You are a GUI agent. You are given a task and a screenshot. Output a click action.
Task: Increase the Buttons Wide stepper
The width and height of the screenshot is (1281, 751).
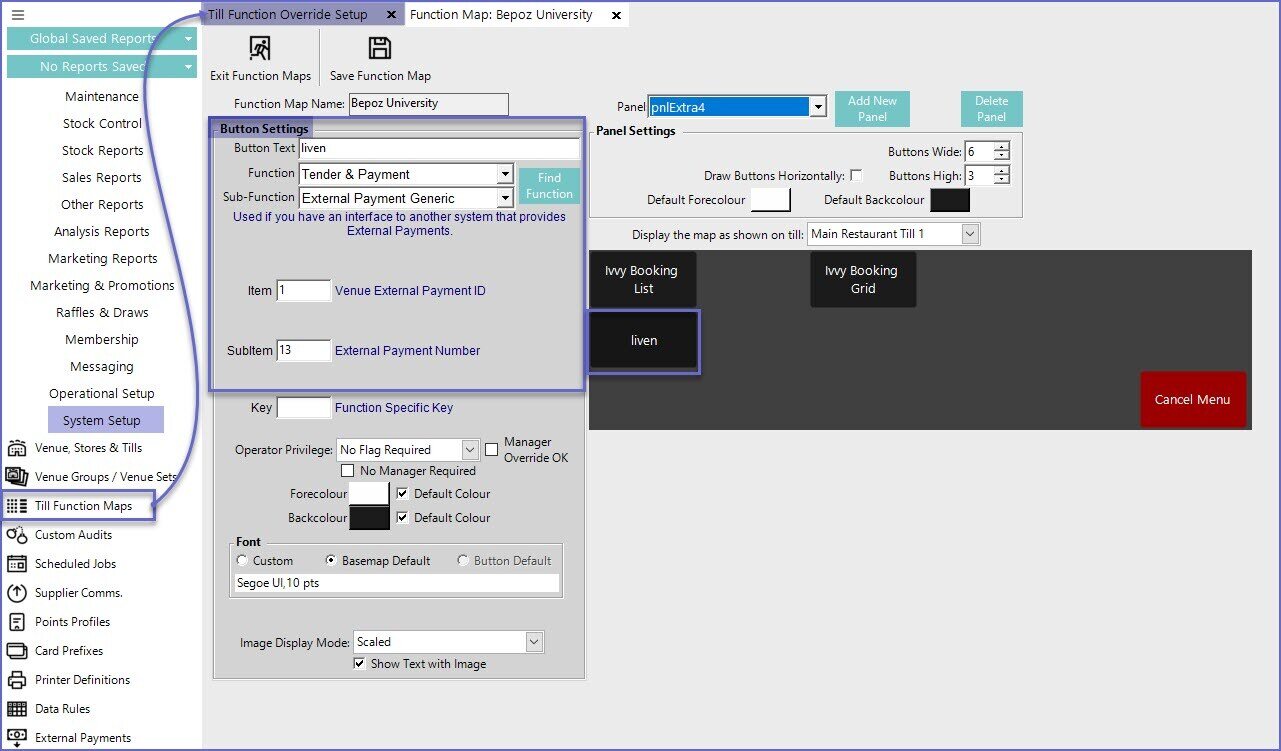(1002, 148)
